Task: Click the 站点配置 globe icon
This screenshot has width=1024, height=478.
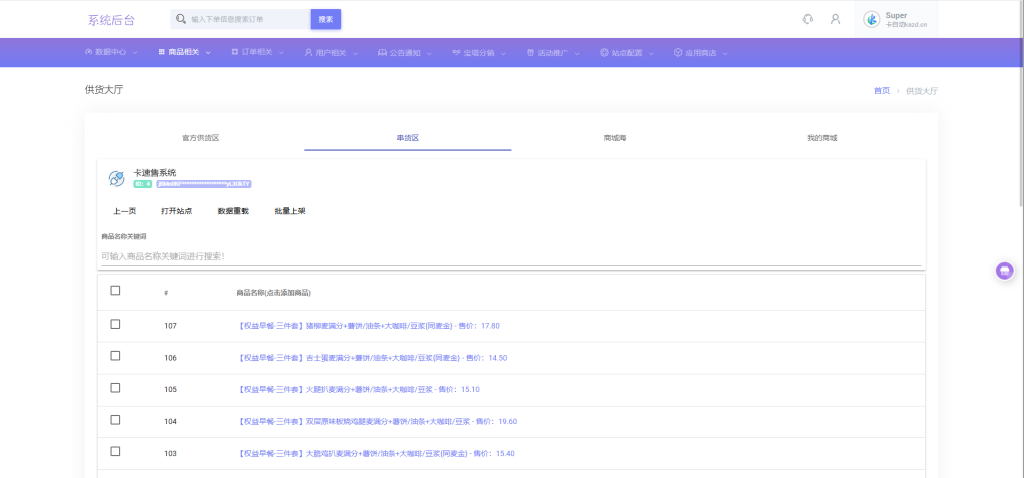Action: (604, 52)
